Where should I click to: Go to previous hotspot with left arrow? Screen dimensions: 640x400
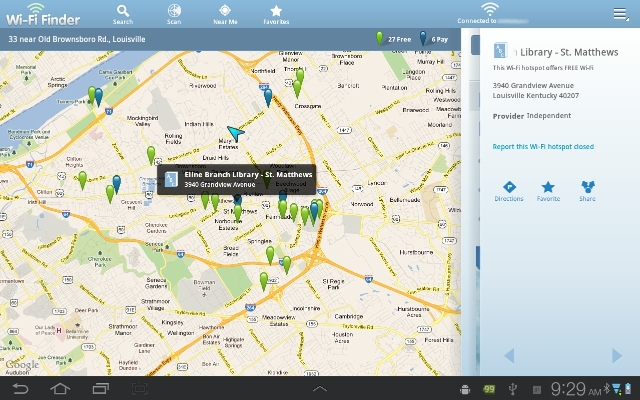click(x=509, y=356)
